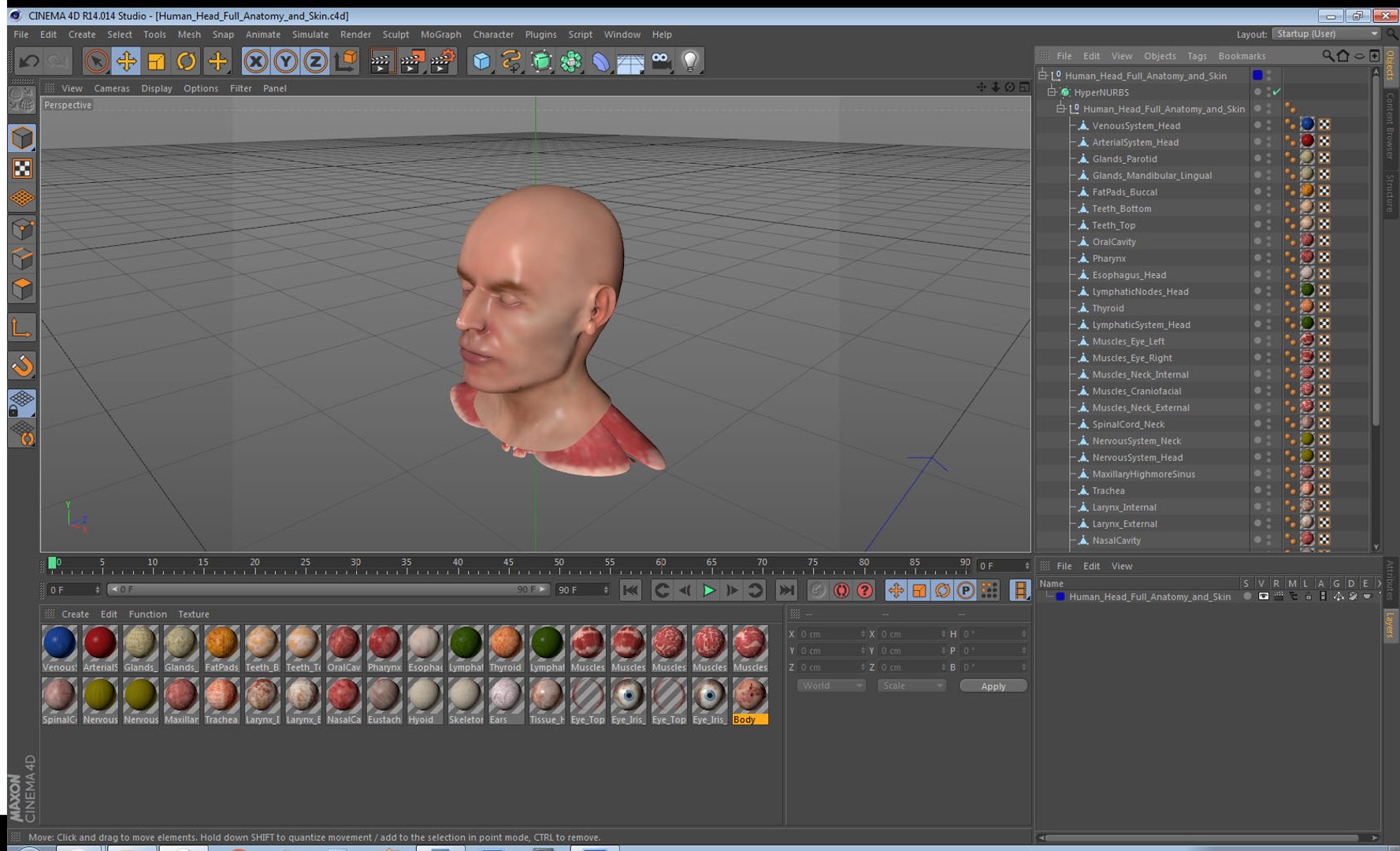This screenshot has width=1400, height=851.
Task: Click the X position input field
Action: [x=832, y=634]
